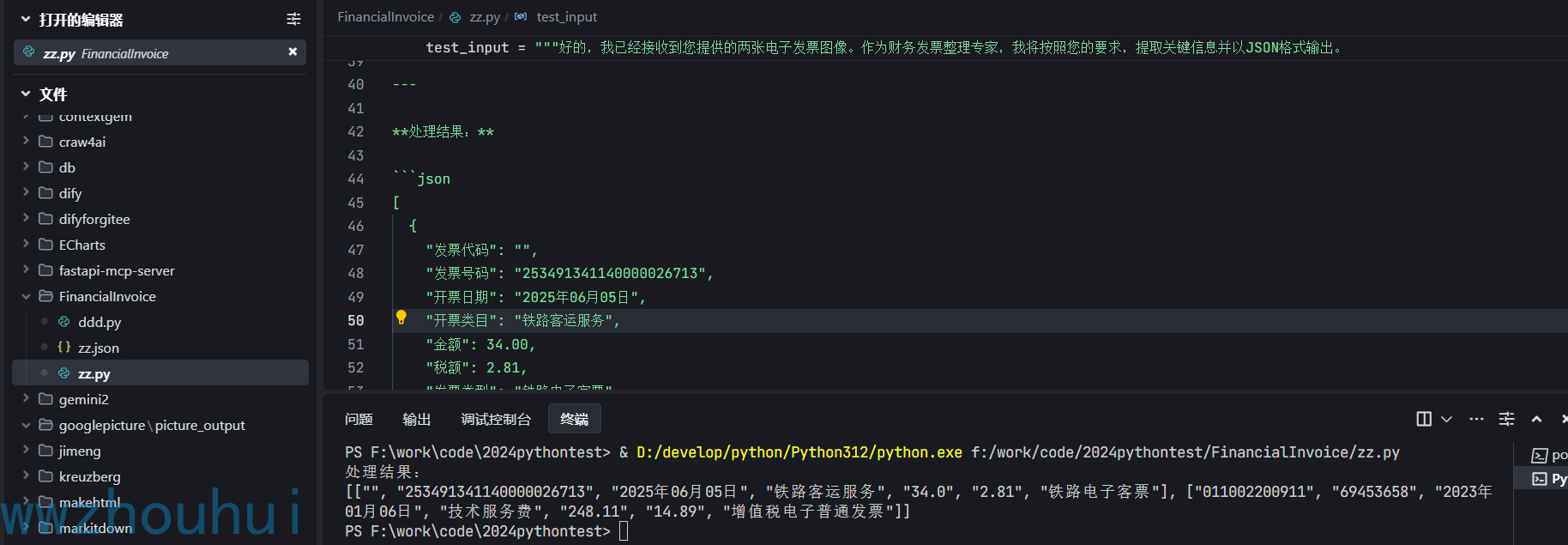Click the jimeng folder icon
Image resolution: width=1568 pixels, height=545 pixels.
point(45,451)
